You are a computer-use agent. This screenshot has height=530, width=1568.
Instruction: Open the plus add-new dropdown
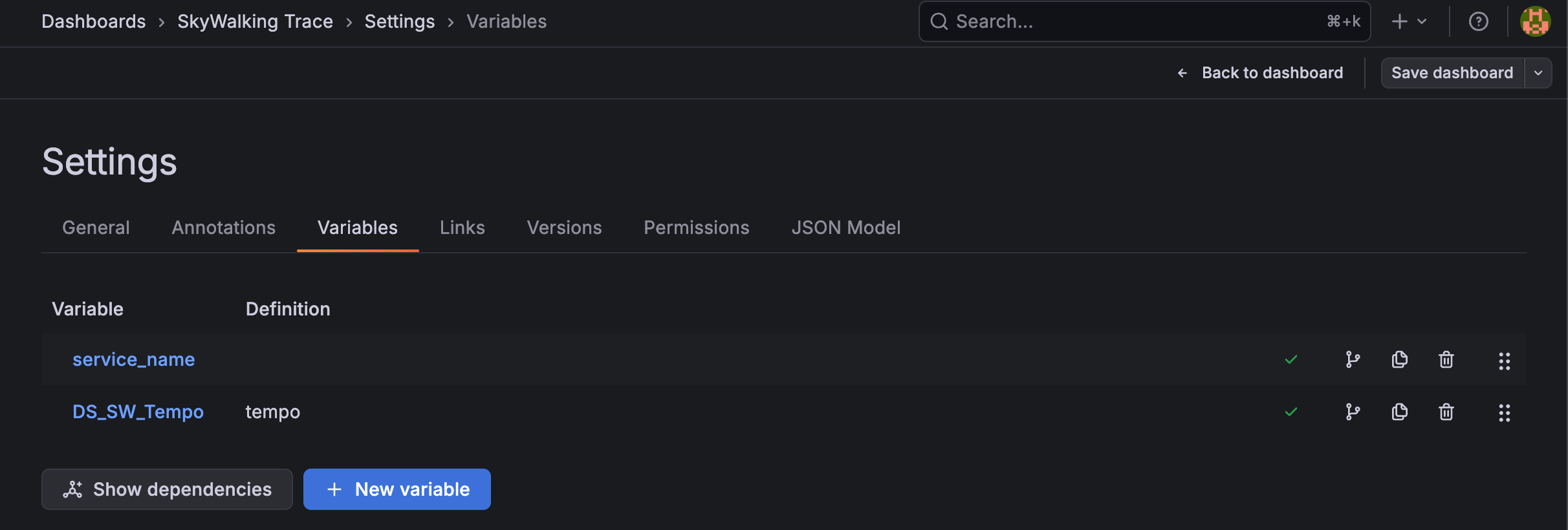(x=1409, y=22)
